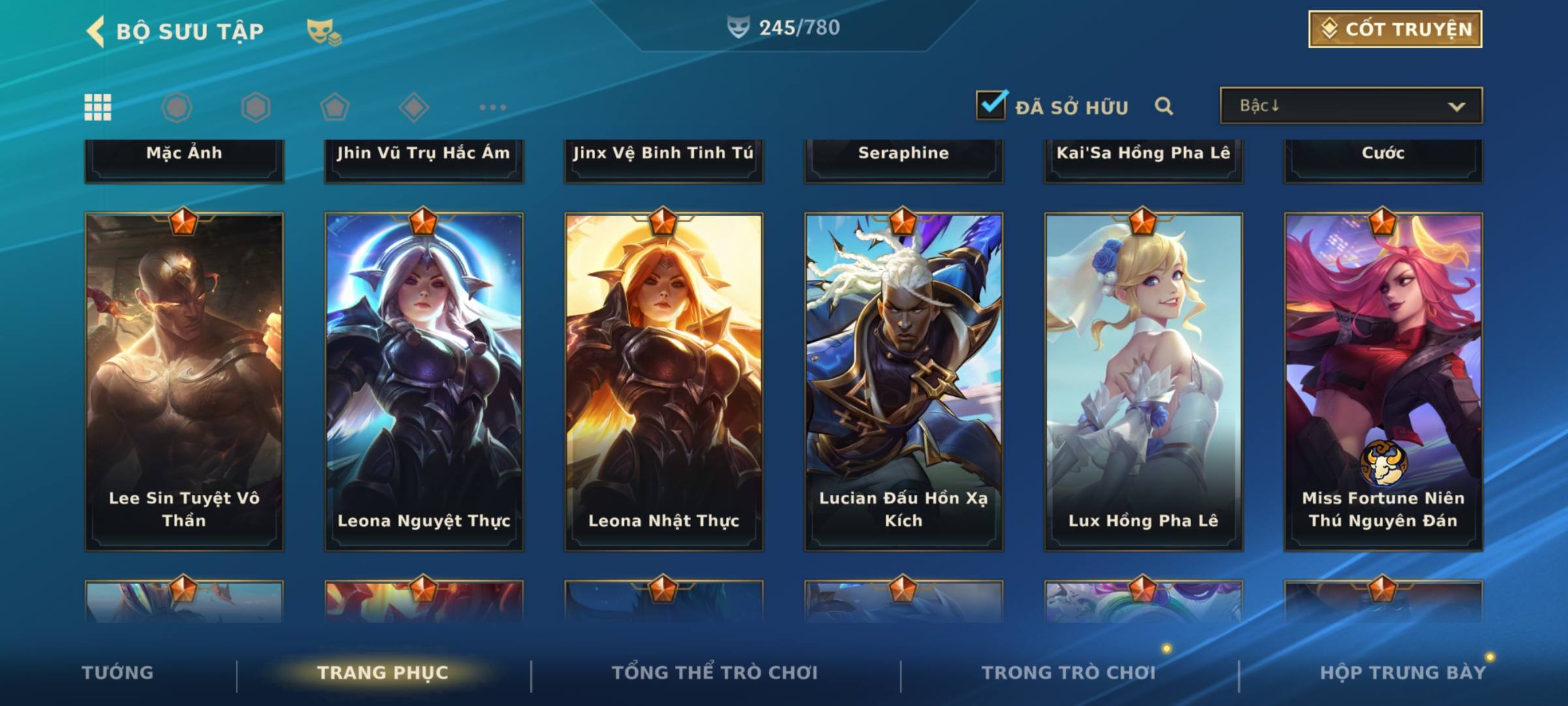Open Lee Sin Tuyệt Vô Thần card
Viewport: 1568px width, 706px height.
(184, 382)
